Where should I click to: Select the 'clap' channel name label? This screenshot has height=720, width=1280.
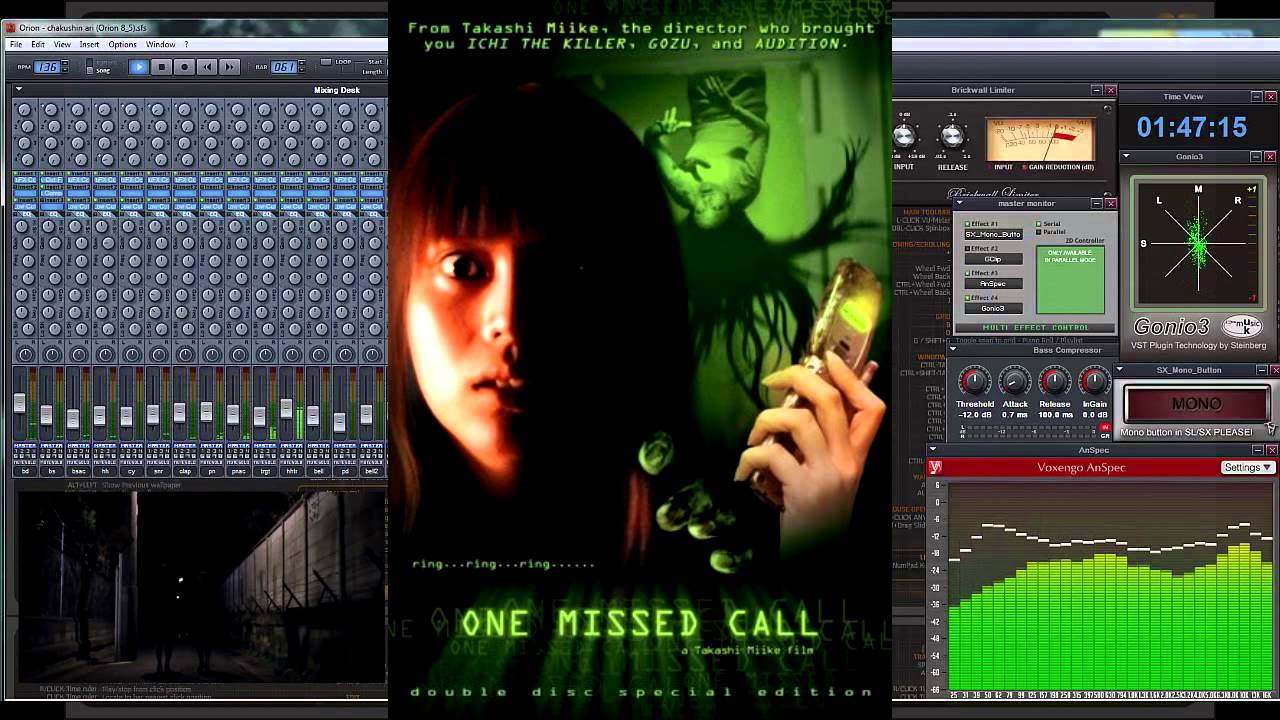[x=185, y=470]
